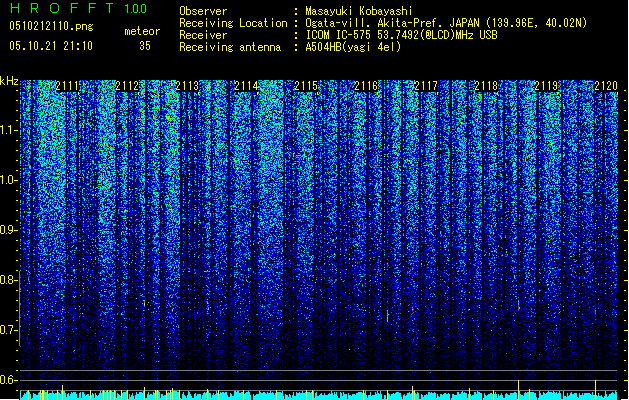Click the 2120 time marker
Image resolution: width=629 pixels, height=400 pixels.
[606, 86]
